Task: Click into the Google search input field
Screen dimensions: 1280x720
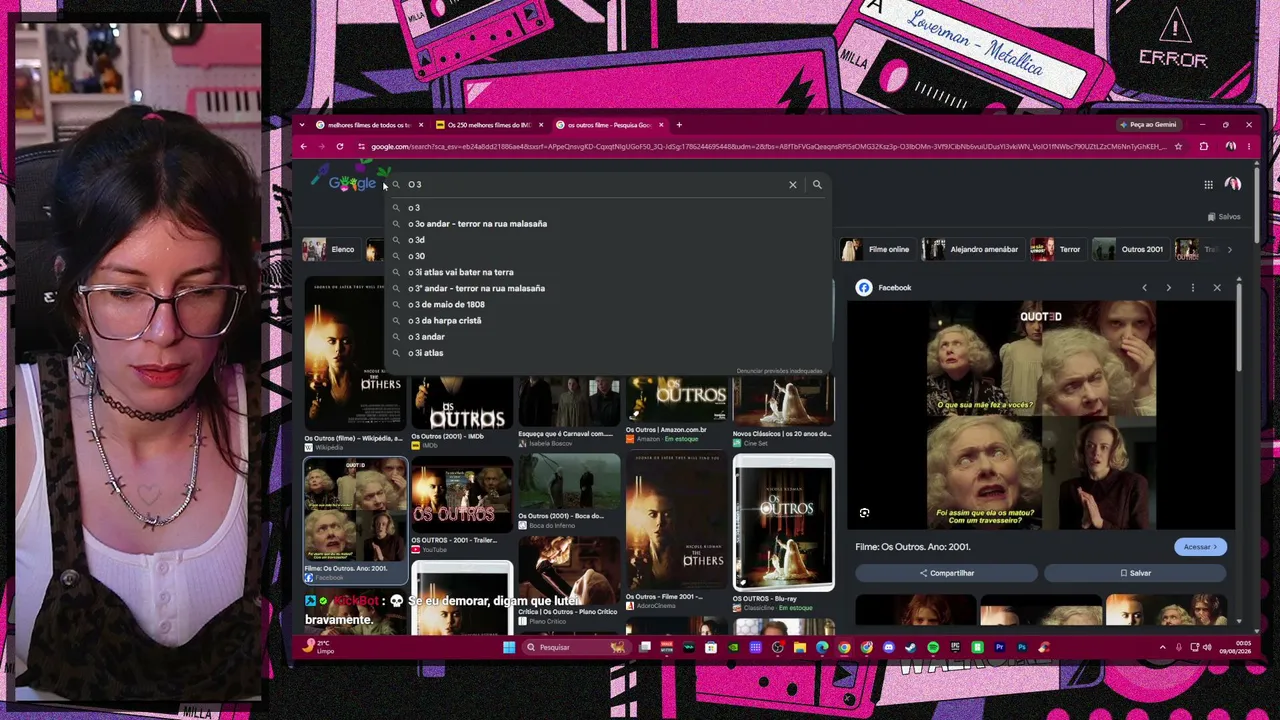Action: [x=595, y=184]
